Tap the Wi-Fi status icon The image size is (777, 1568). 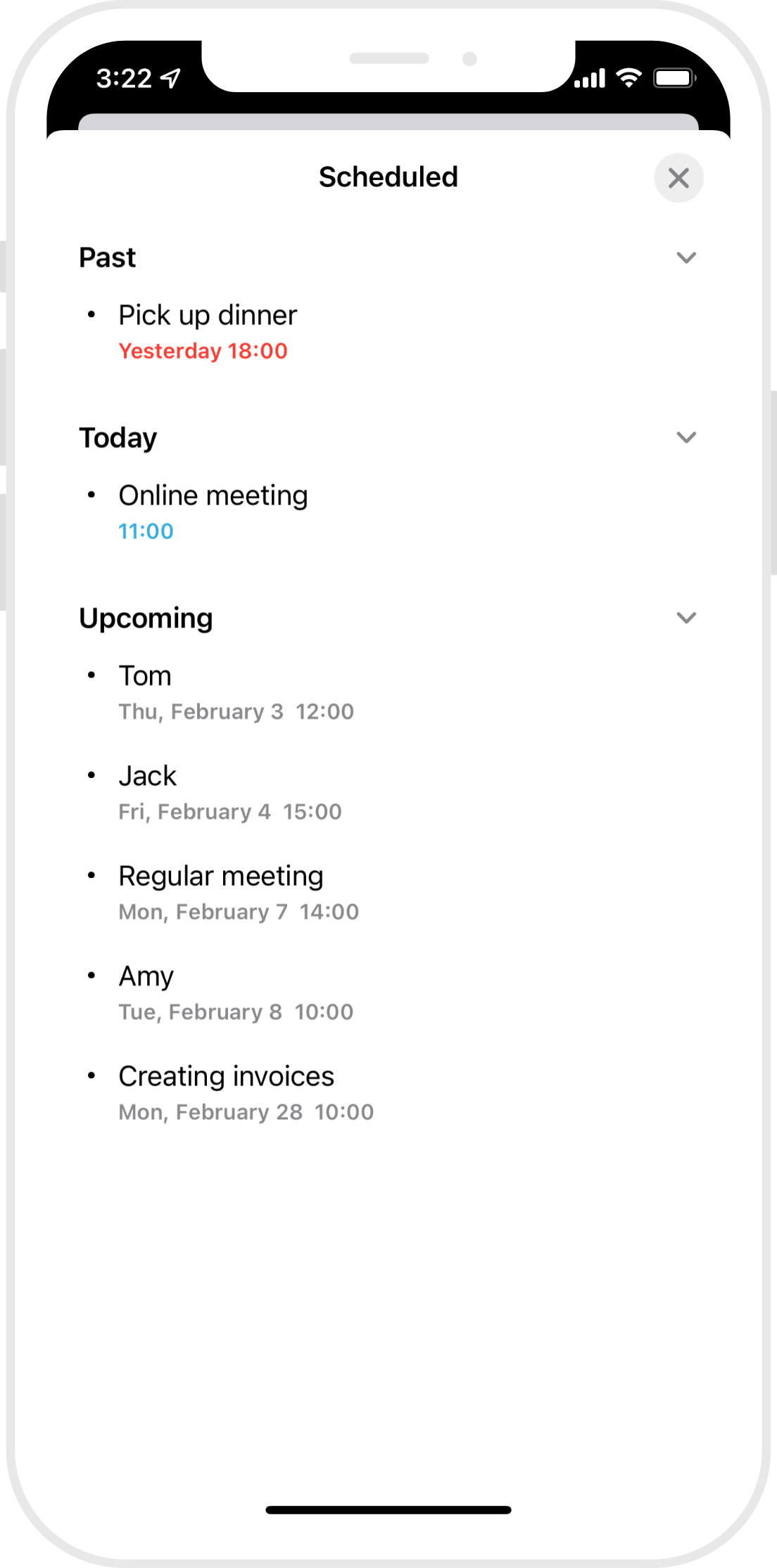(628, 77)
